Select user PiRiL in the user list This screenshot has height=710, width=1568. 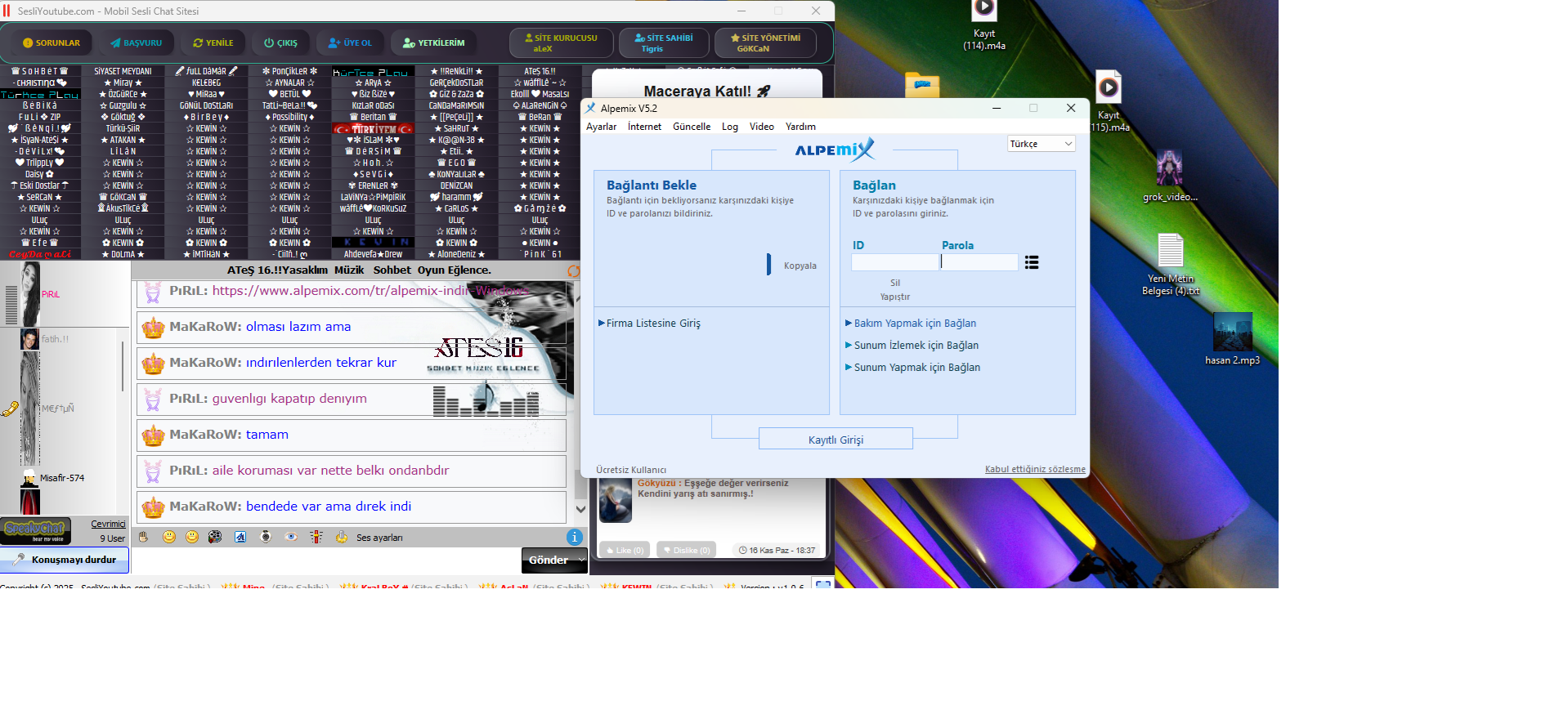click(x=51, y=294)
